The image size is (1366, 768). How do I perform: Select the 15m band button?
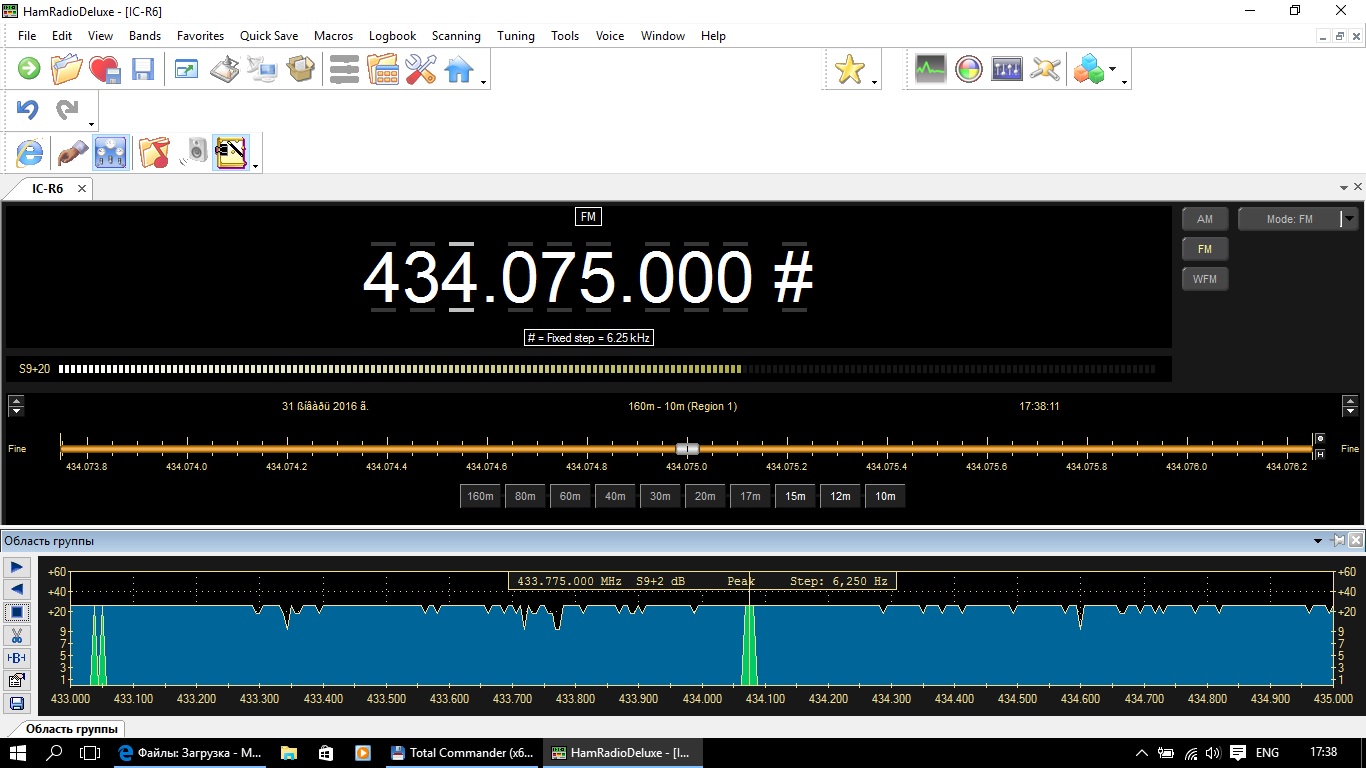click(x=795, y=496)
